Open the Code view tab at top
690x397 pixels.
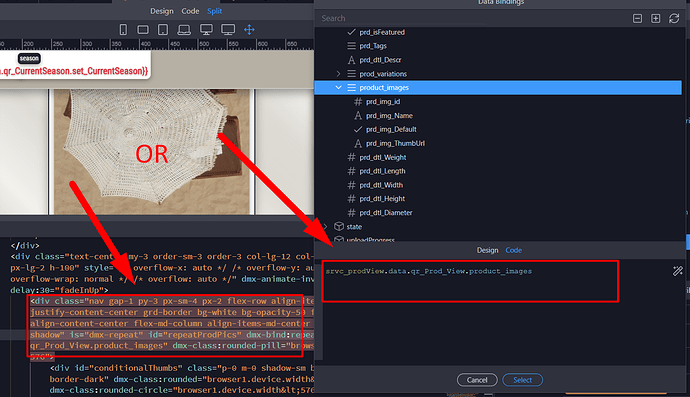(x=190, y=11)
